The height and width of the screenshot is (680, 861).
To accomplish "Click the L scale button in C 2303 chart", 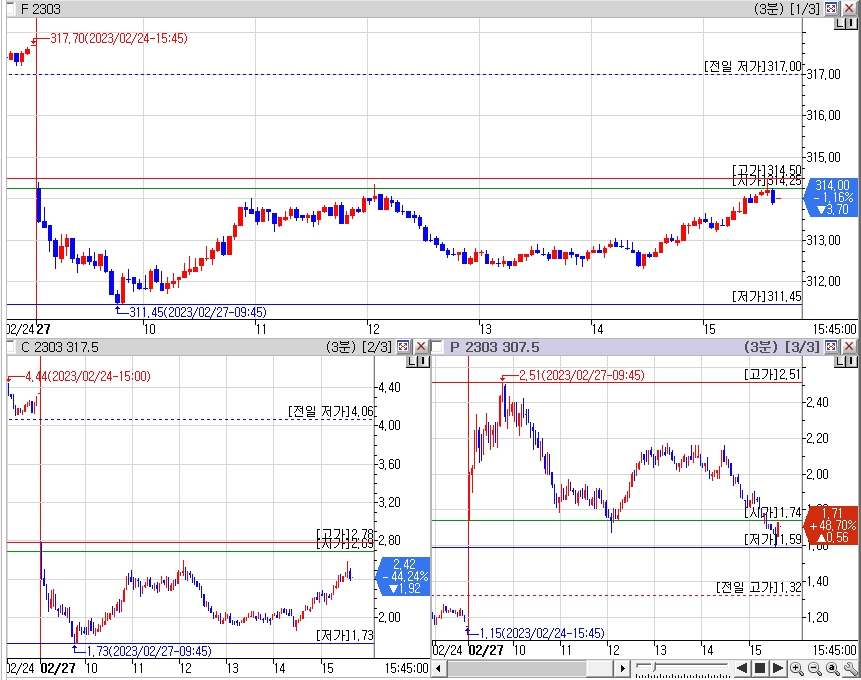I will coord(412,361).
